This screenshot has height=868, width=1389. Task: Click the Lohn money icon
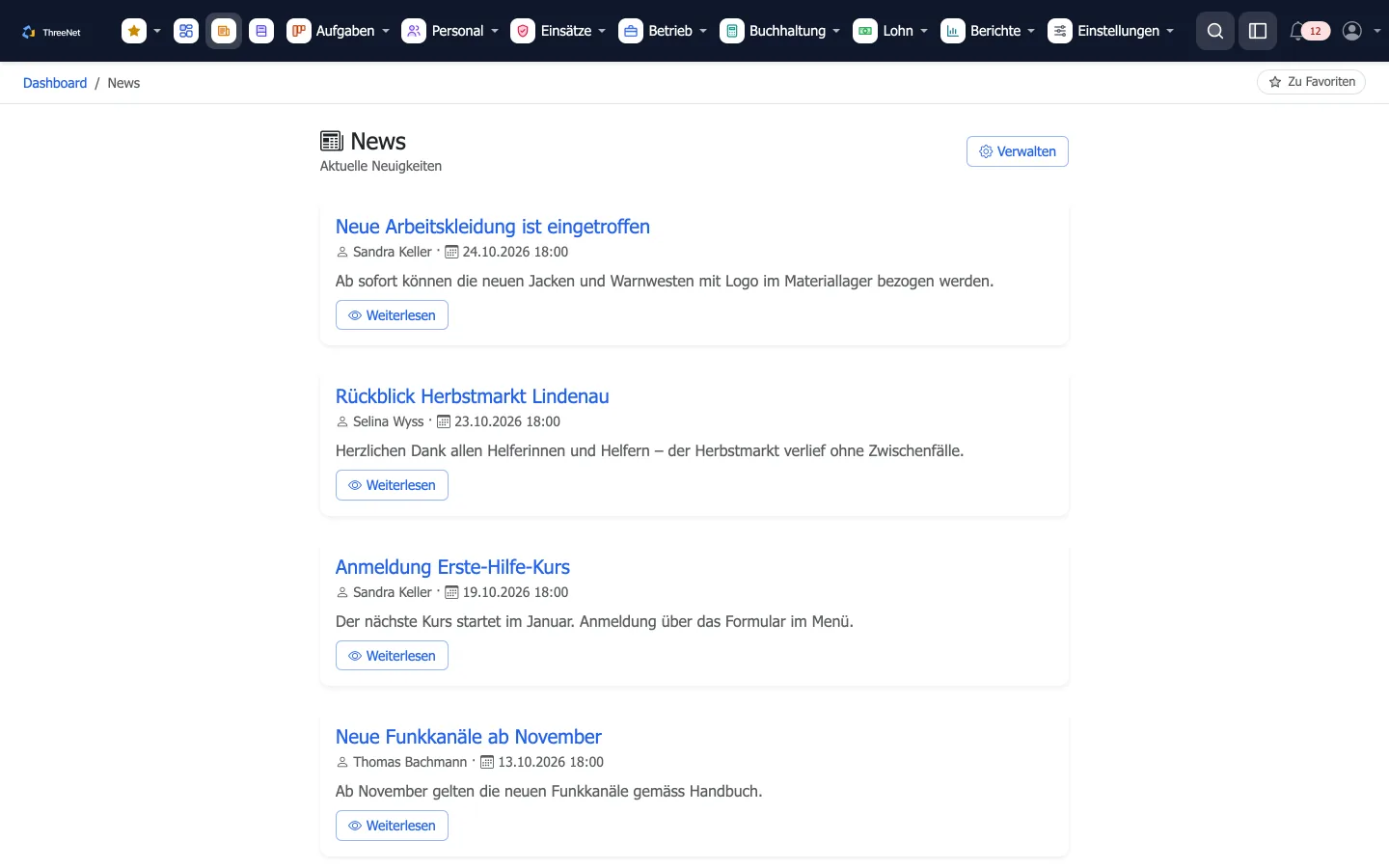(x=865, y=31)
